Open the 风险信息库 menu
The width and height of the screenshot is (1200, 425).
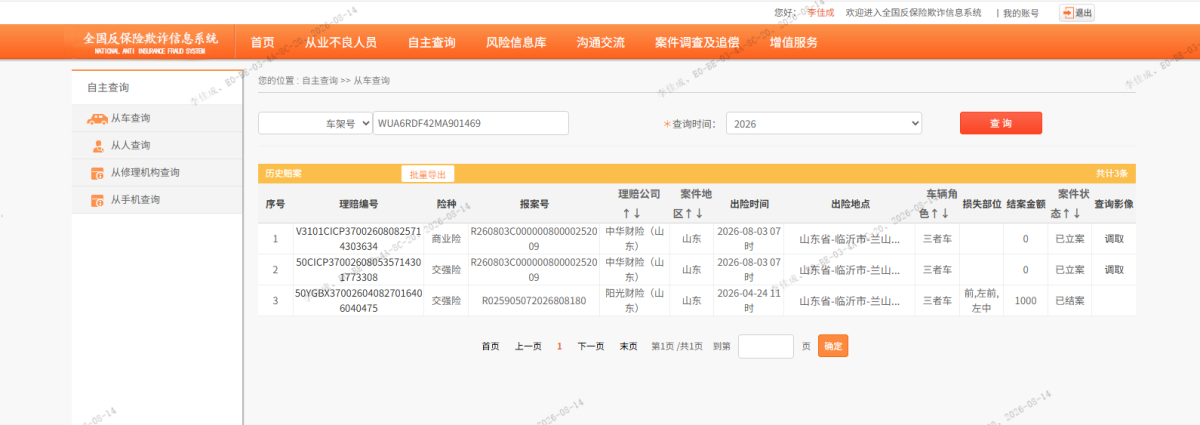[516, 42]
